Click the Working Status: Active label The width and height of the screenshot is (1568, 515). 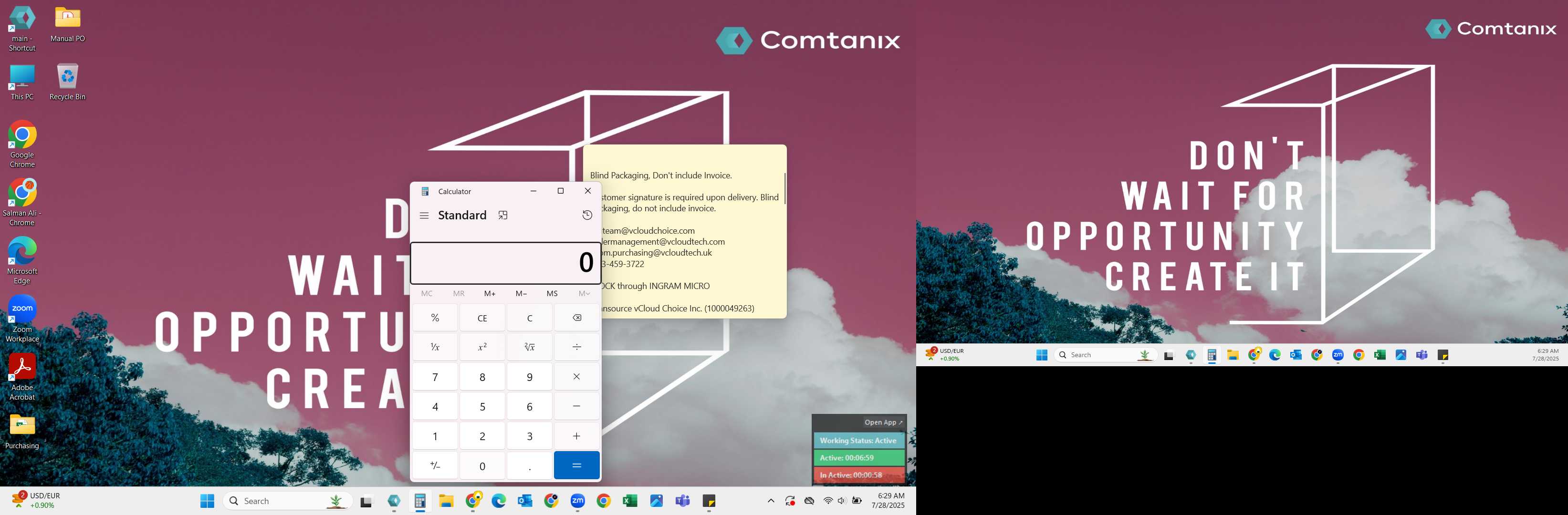pyautogui.click(x=859, y=440)
